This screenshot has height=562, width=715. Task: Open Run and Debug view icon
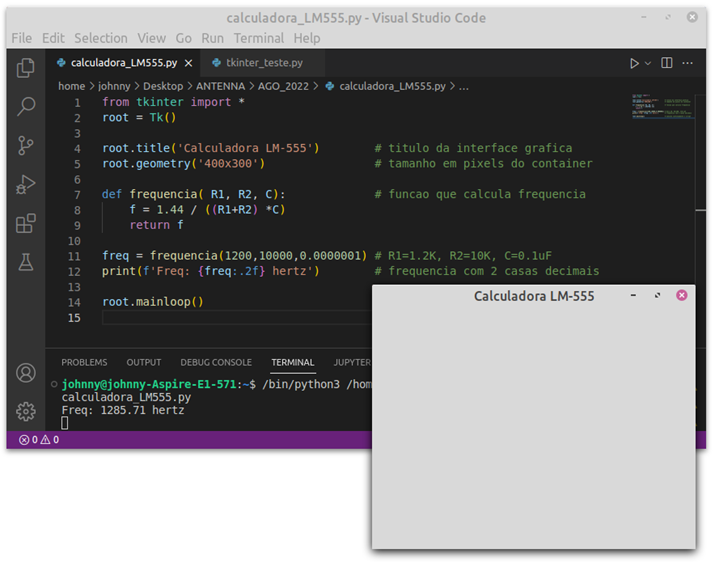pyautogui.click(x=26, y=184)
